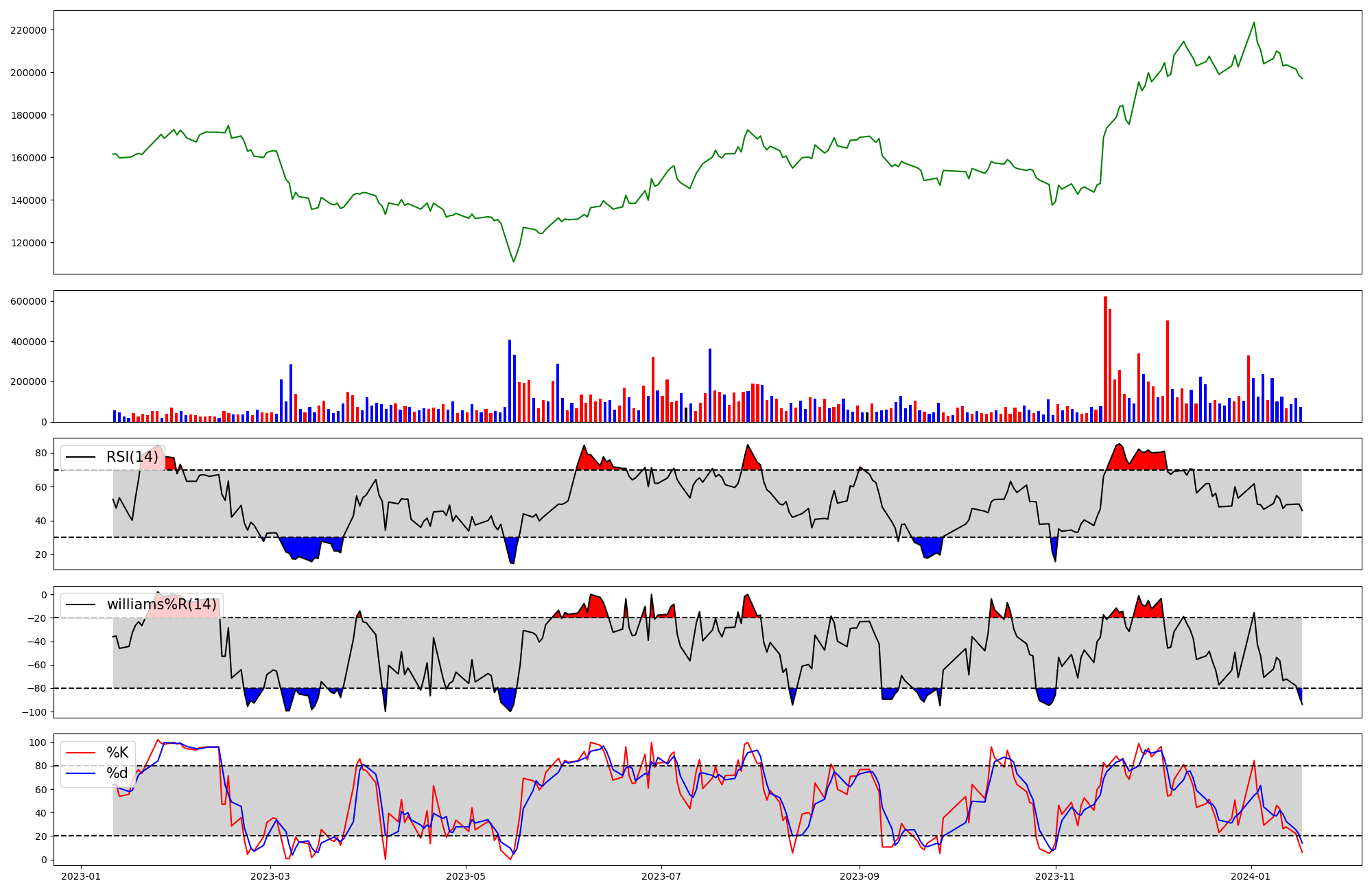Click the RSI(14) legend label
The image size is (1372, 892).
[x=132, y=457]
